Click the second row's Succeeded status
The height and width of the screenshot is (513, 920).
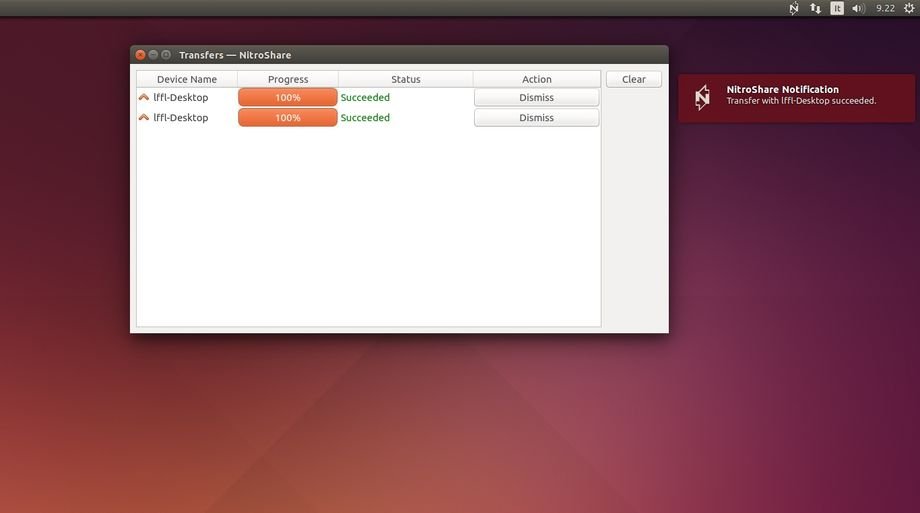click(x=365, y=117)
